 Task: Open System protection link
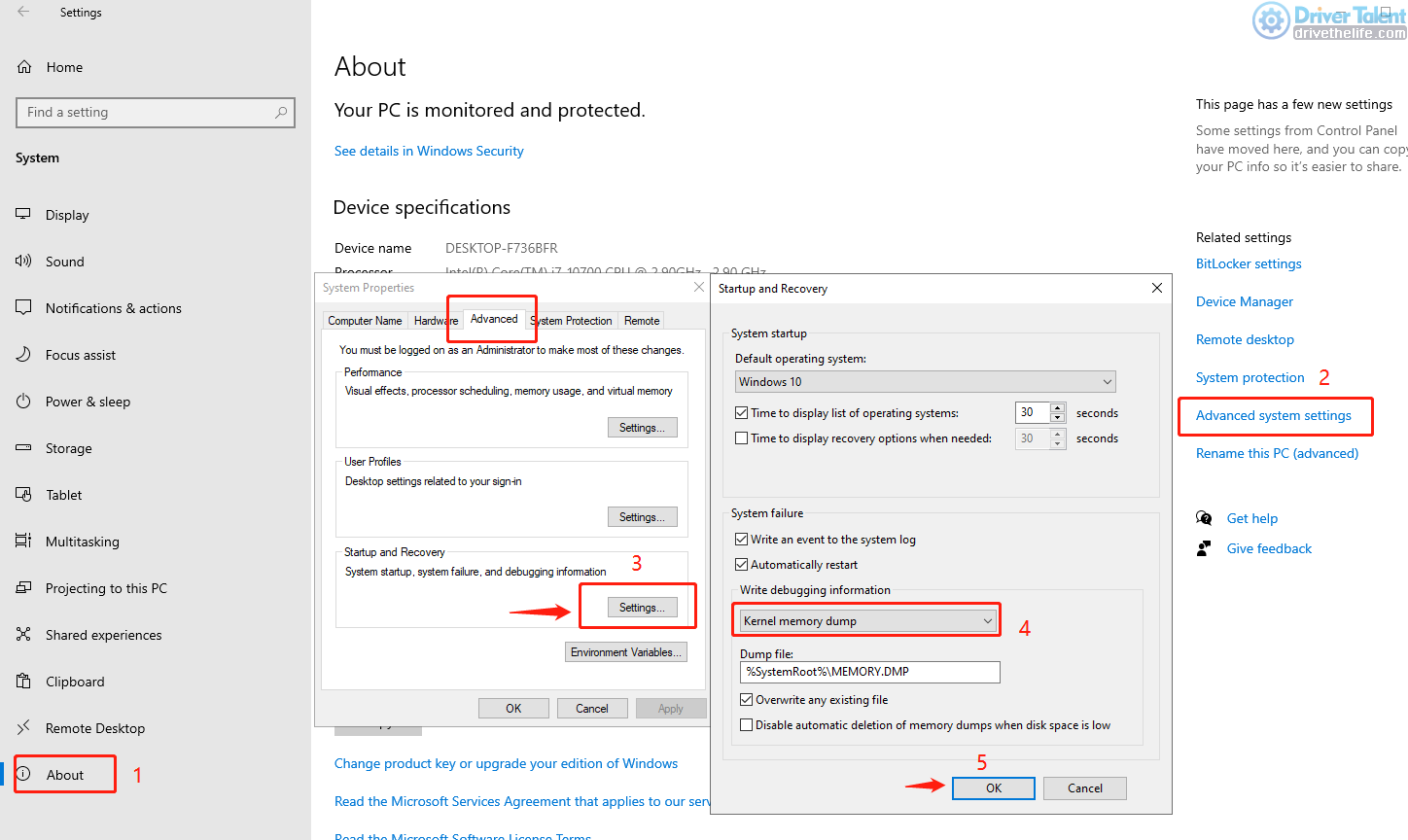pyautogui.click(x=1250, y=377)
